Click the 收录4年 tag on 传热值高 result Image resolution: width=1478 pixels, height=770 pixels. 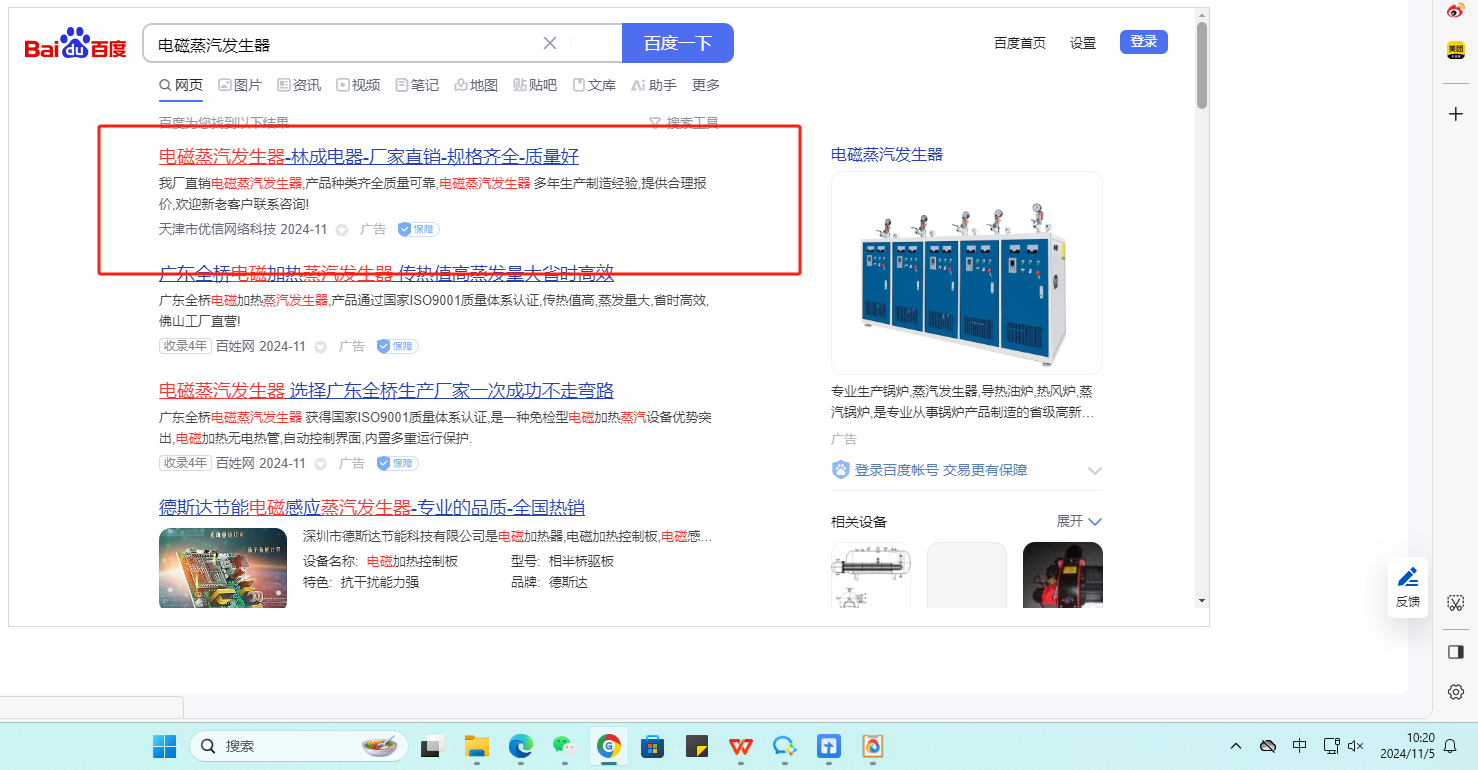coord(185,346)
